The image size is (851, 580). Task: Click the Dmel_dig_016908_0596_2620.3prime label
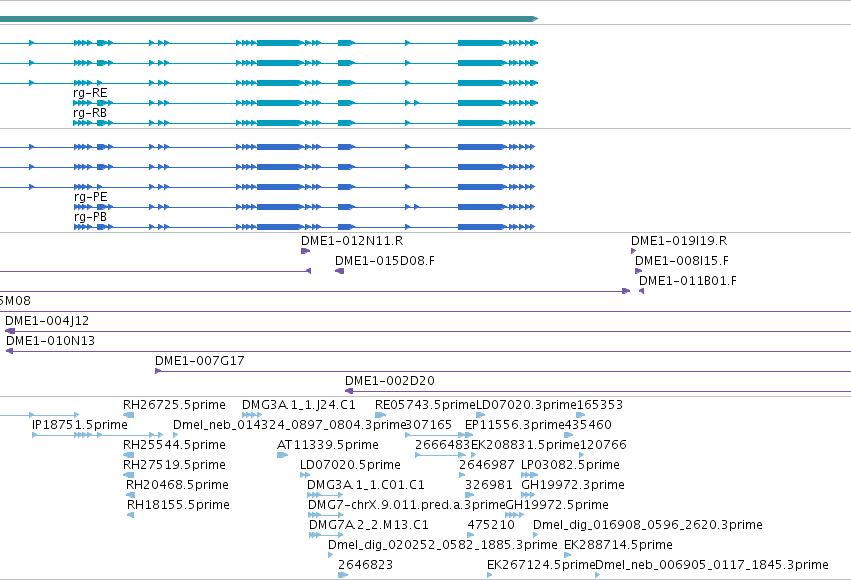tap(648, 525)
